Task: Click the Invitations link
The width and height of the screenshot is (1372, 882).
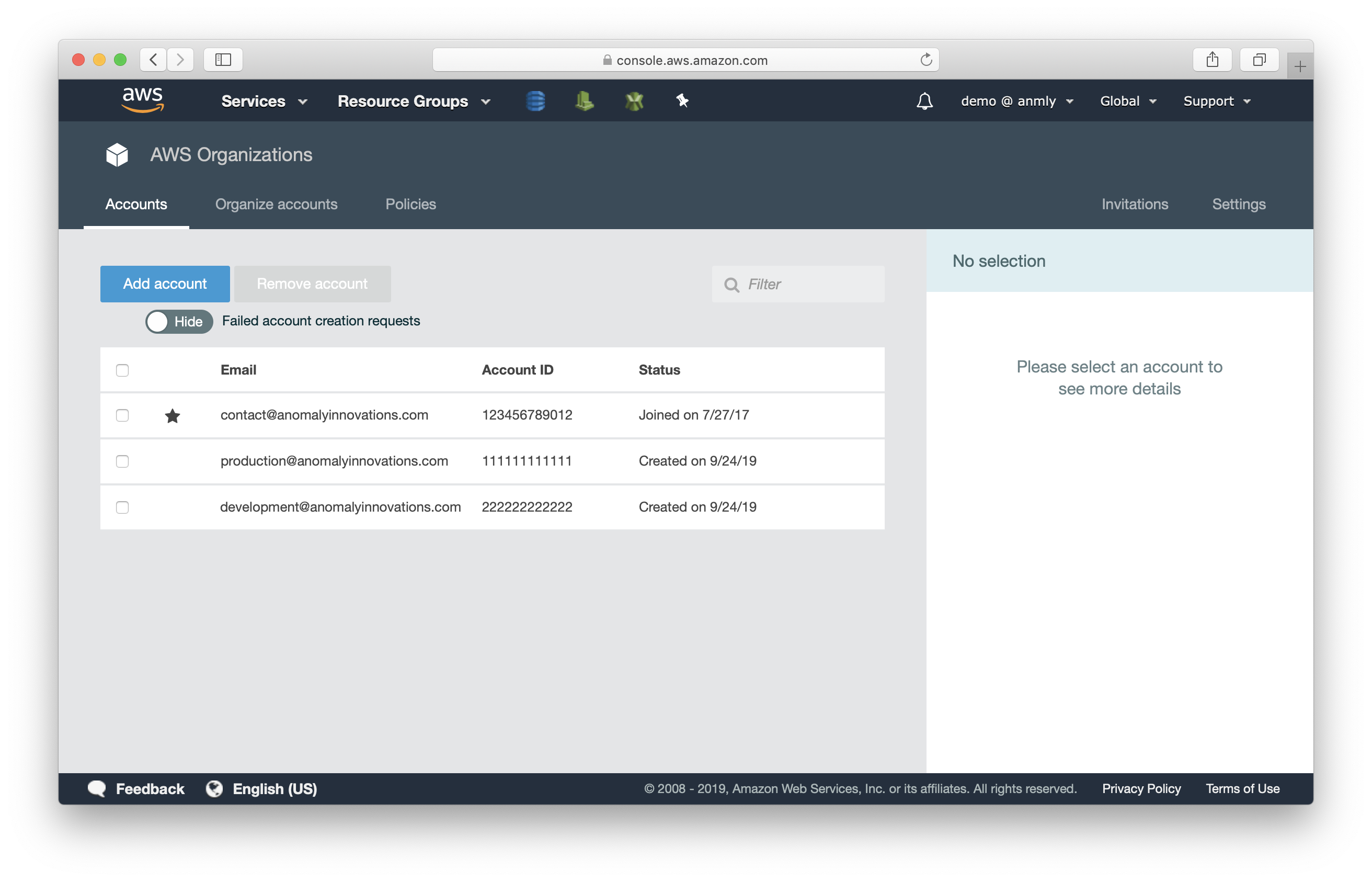Action: tap(1133, 204)
